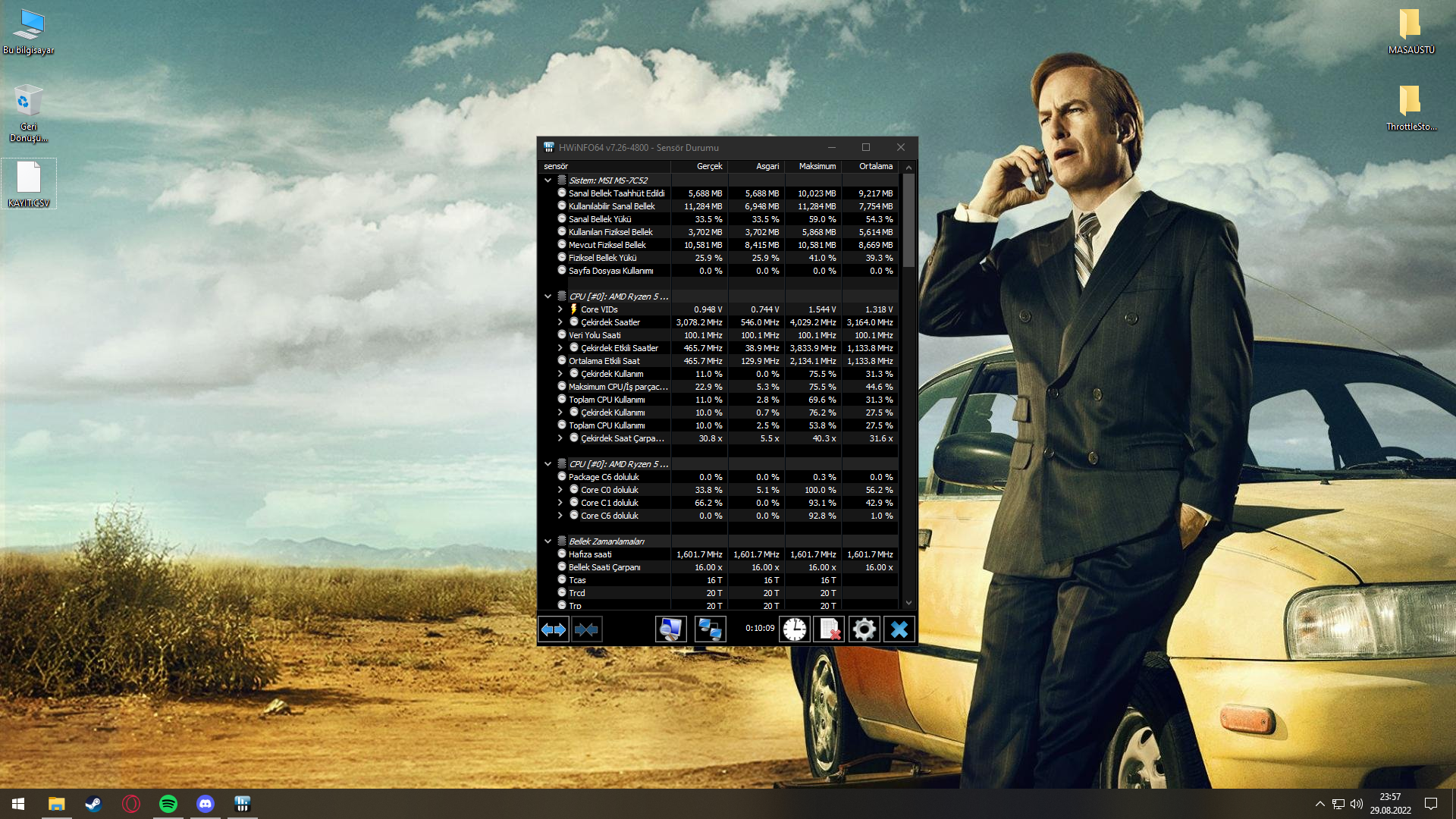Open sensor settings gear icon

coord(864,629)
